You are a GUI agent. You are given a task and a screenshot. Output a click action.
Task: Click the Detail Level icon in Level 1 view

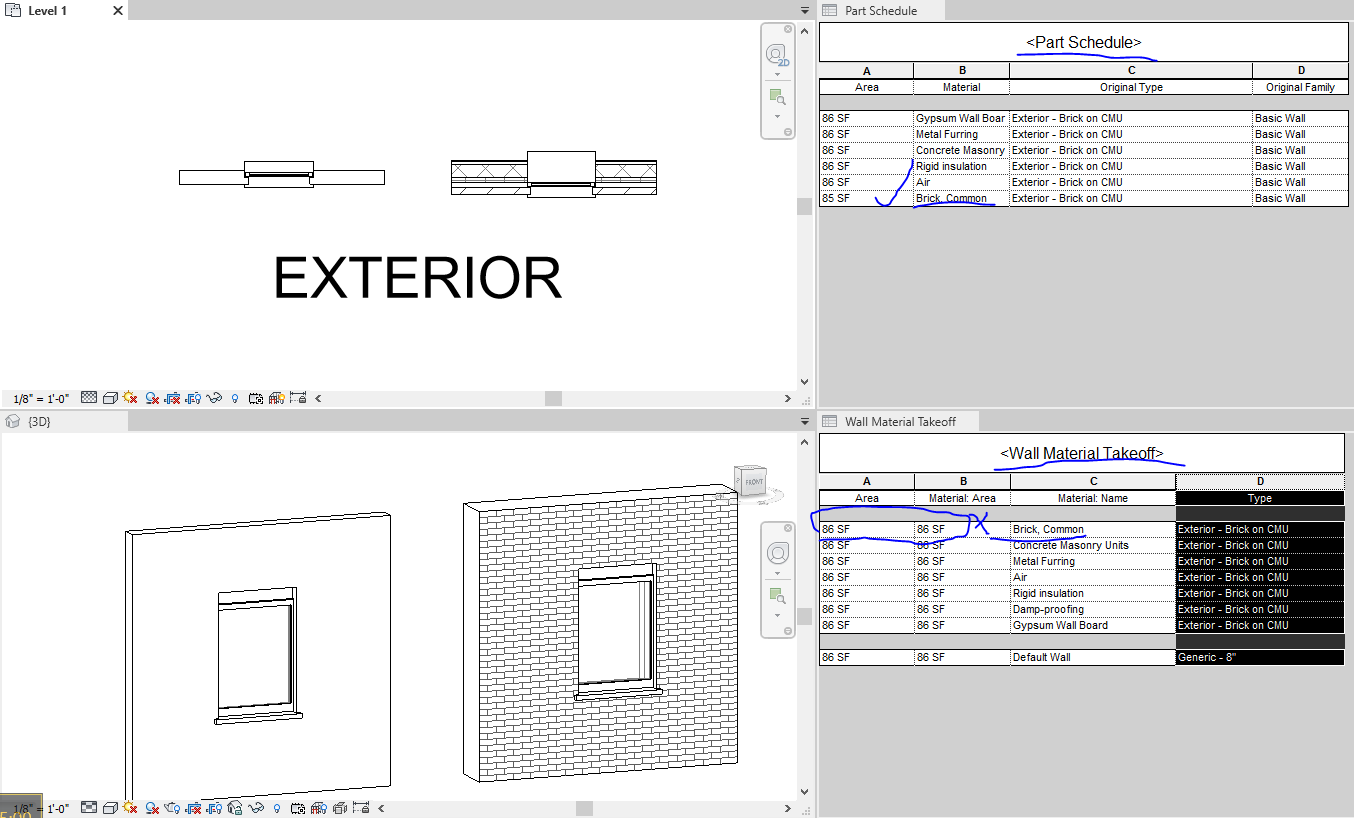[x=88, y=397]
